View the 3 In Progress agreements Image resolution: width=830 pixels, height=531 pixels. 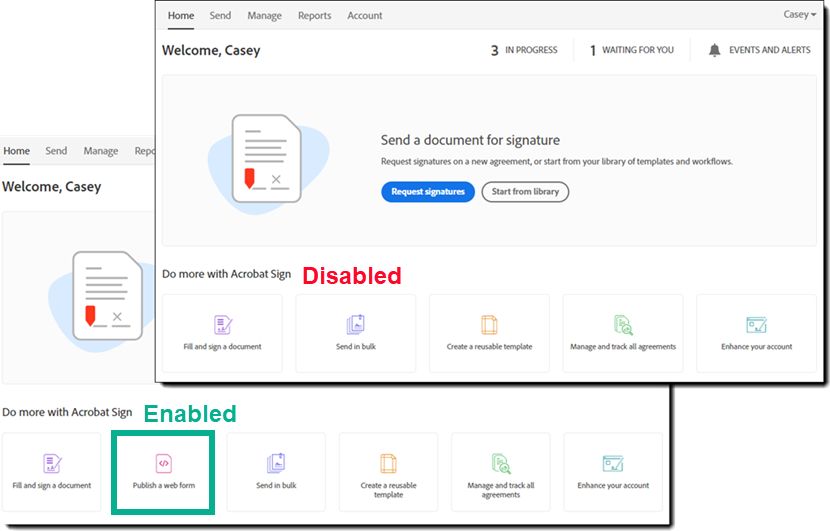524,50
